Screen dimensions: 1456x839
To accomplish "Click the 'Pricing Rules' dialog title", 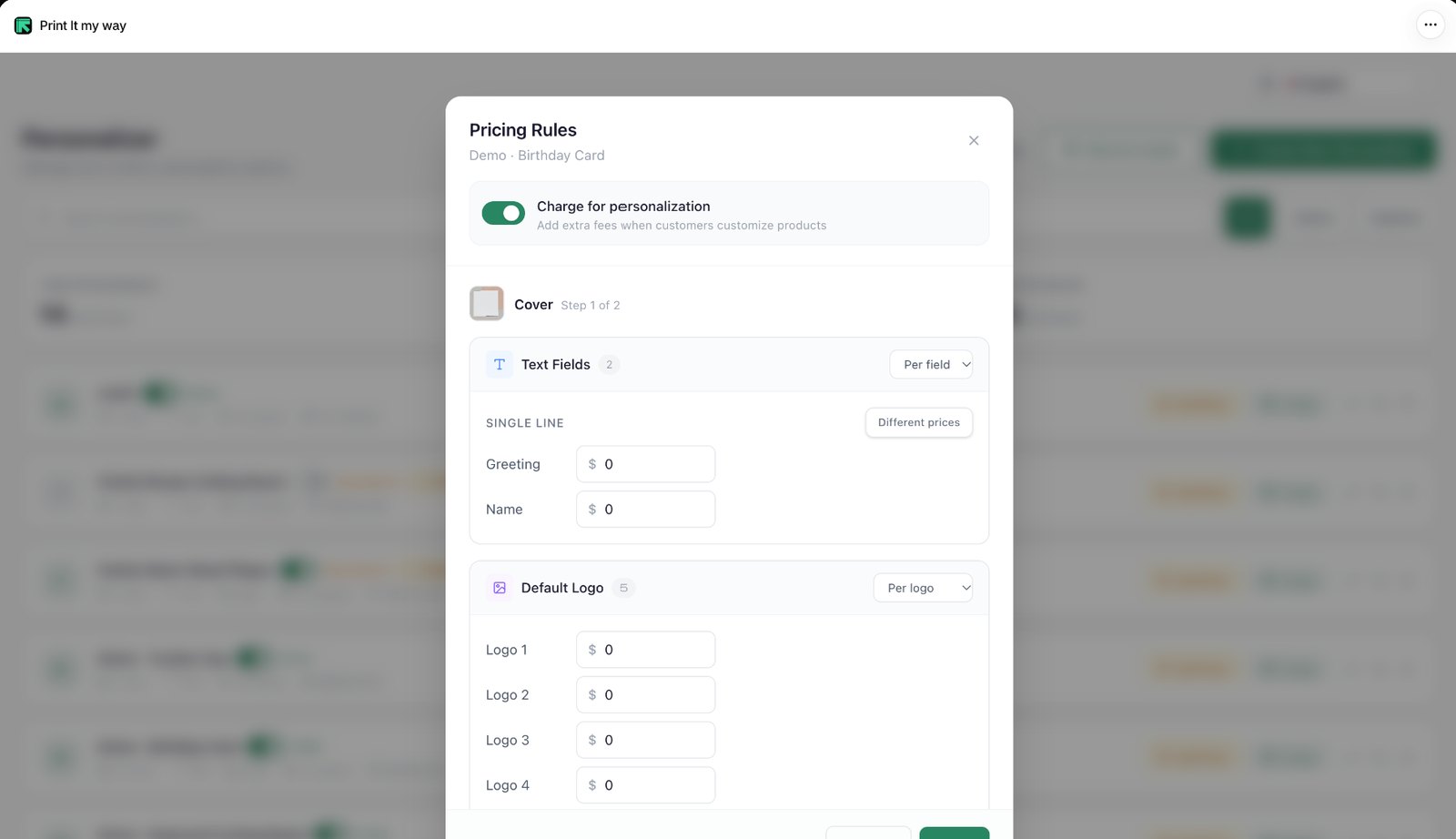I will pos(523,130).
